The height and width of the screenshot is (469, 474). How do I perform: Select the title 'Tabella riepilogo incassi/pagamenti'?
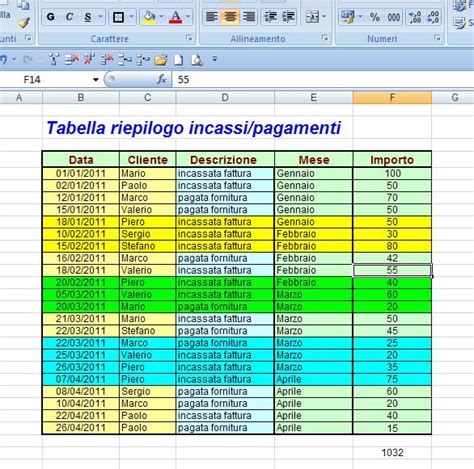pos(194,128)
